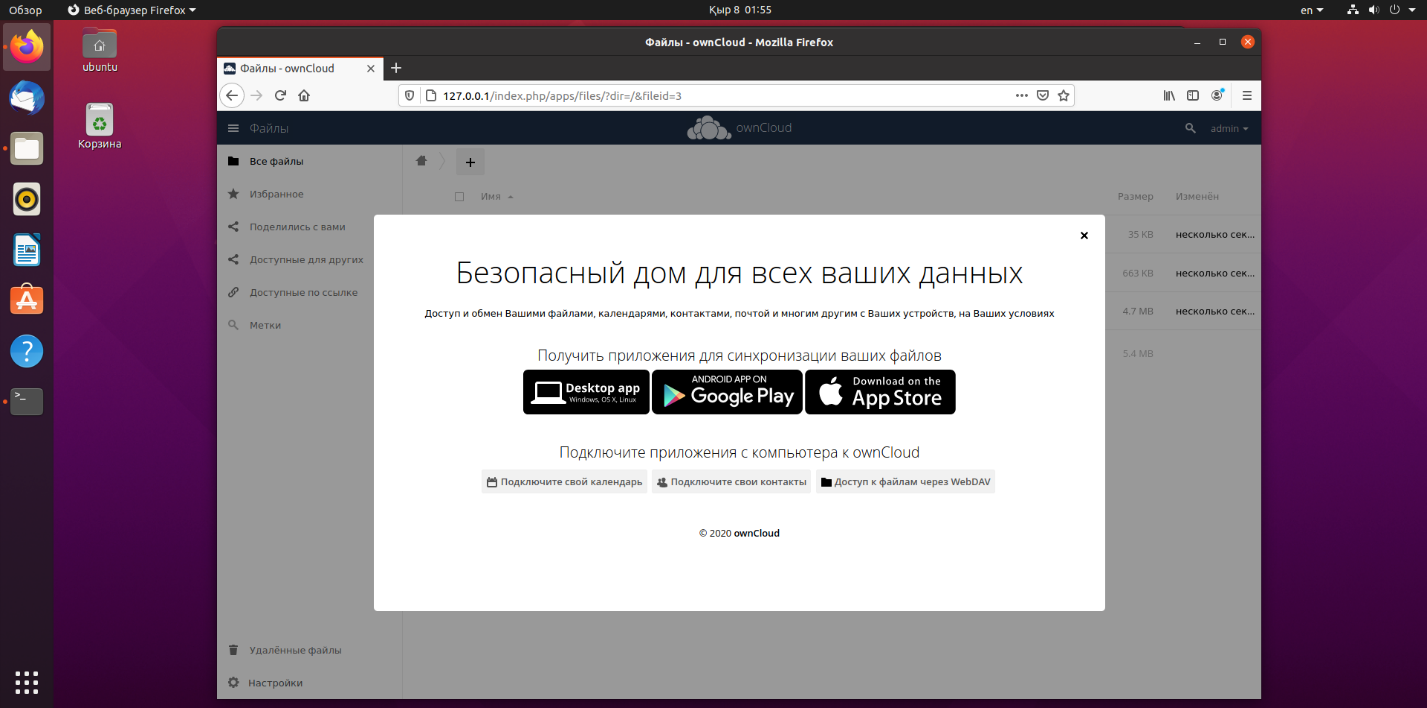The width and height of the screenshot is (1427, 708).
Task: Bookmark this page with star icon
Action: [1064, 96]
